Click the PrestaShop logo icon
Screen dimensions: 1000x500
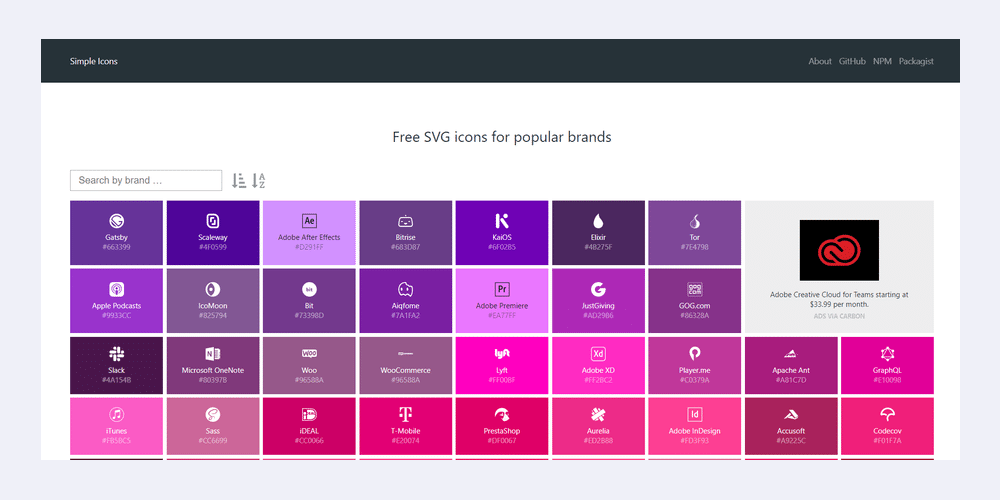coord(502,414)
